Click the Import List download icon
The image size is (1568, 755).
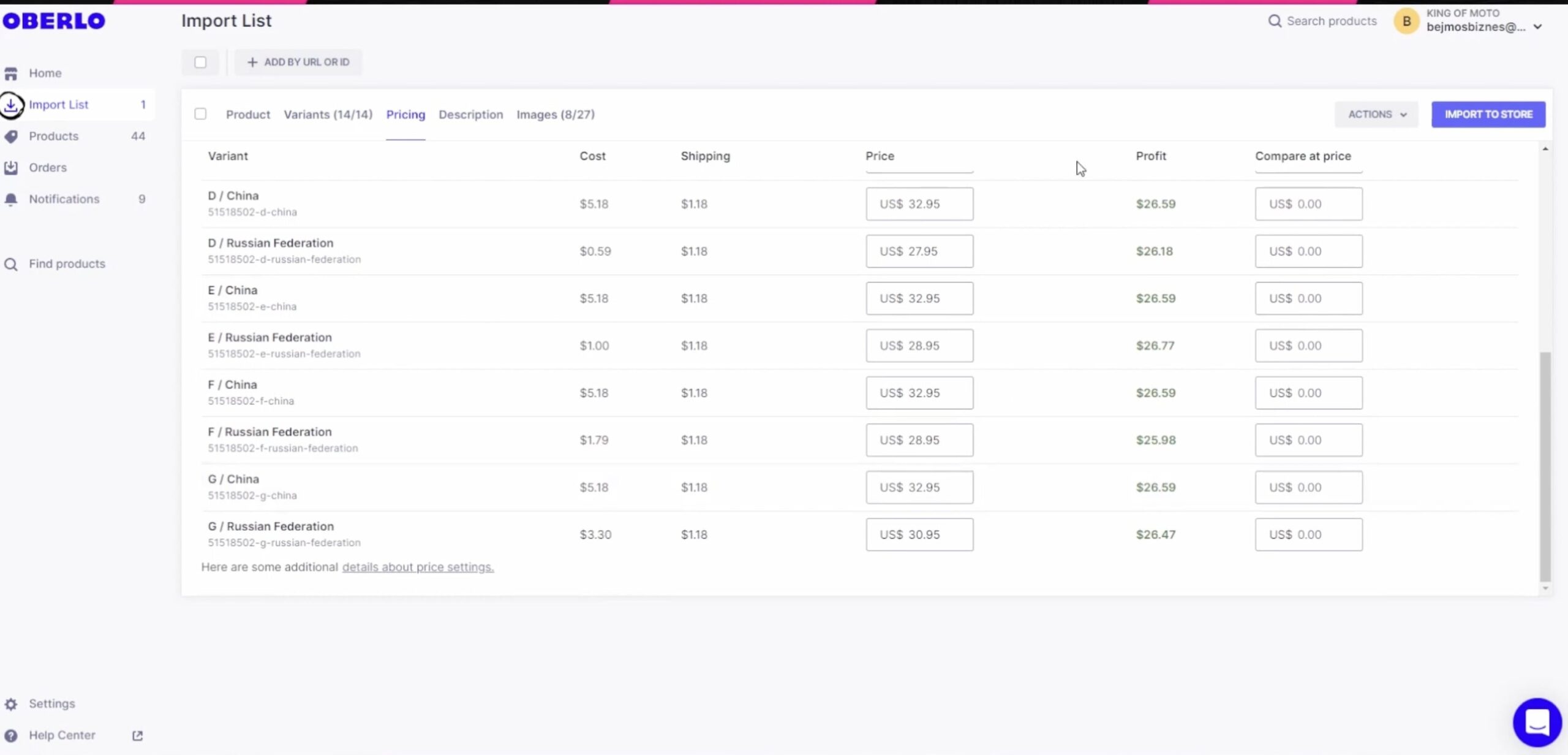[x=11, y=105]
